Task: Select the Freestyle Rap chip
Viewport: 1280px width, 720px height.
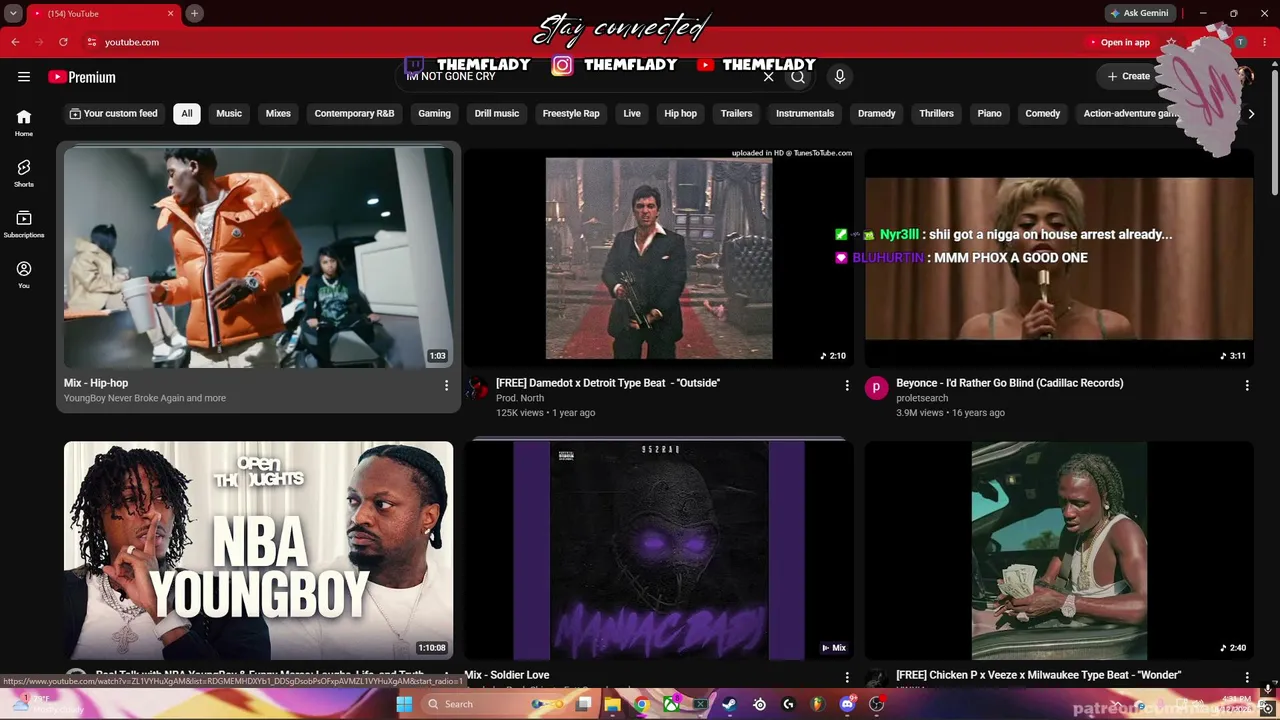Action: pyautogui.click(x=571, y=113)
